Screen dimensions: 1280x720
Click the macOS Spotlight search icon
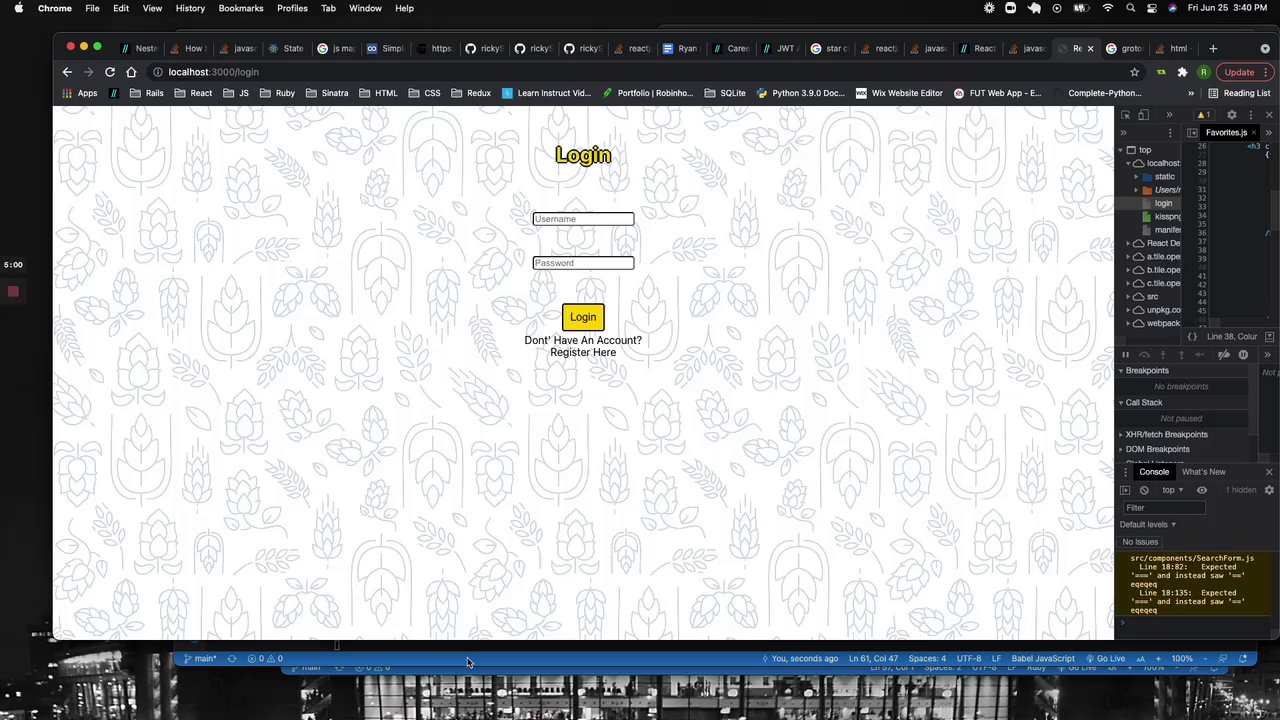[x=1131, y=8]
